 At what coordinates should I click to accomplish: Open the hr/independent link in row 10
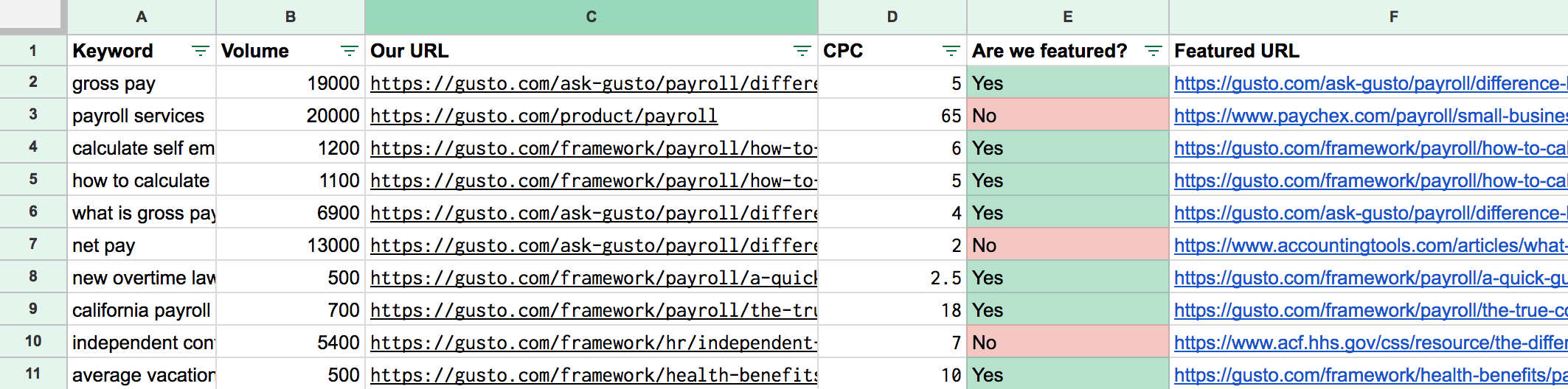594,343
